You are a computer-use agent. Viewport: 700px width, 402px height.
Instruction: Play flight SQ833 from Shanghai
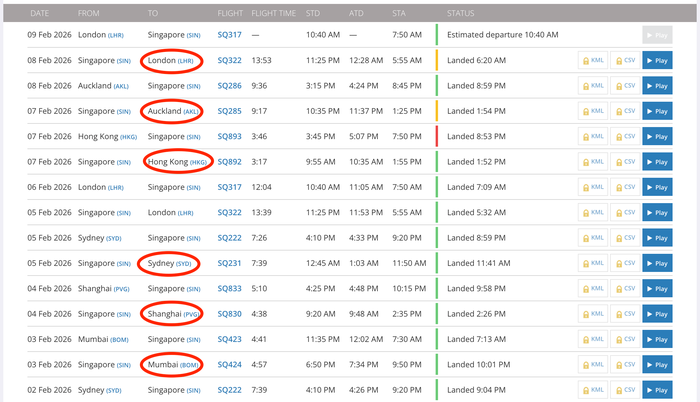coord(657,289)
